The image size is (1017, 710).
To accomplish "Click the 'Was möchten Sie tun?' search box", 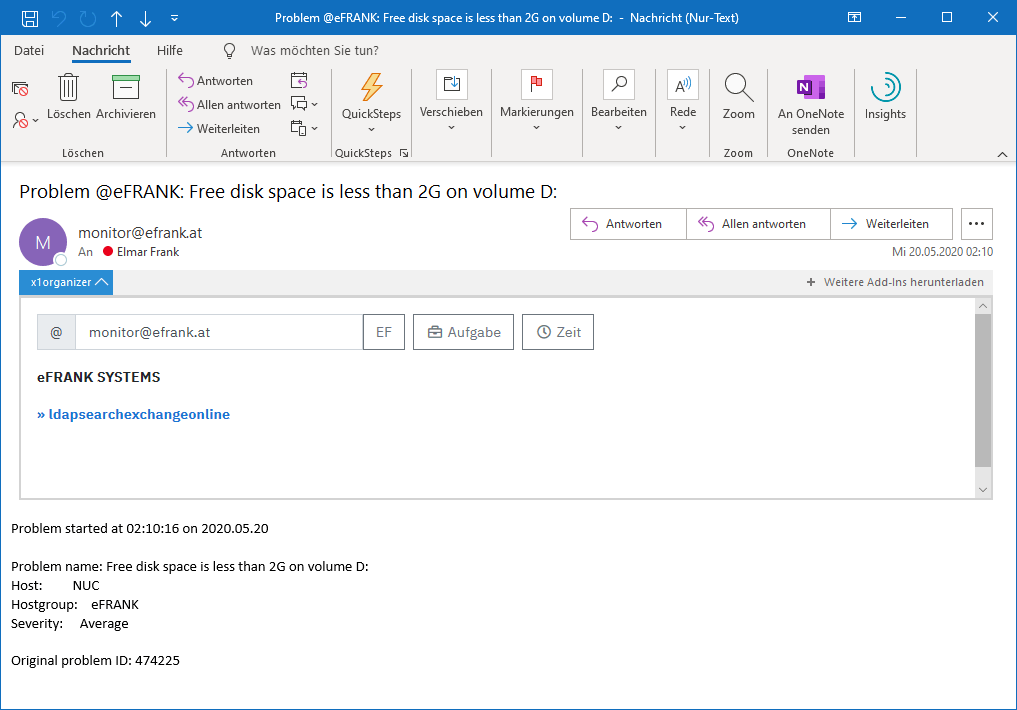I will tap(315, 51).
